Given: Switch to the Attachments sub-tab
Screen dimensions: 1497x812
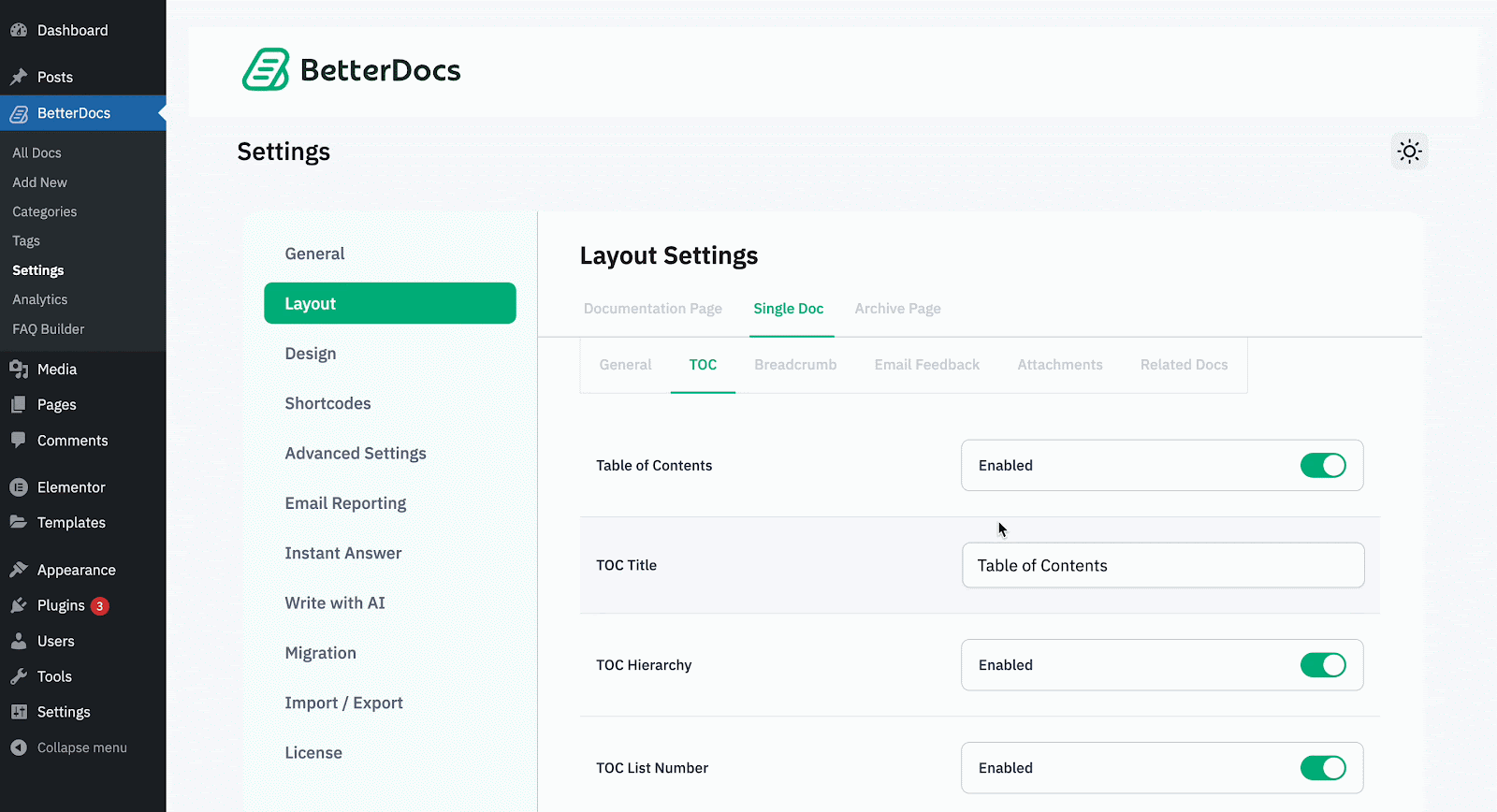Looking at the screenshot, I should [1060, 365].
